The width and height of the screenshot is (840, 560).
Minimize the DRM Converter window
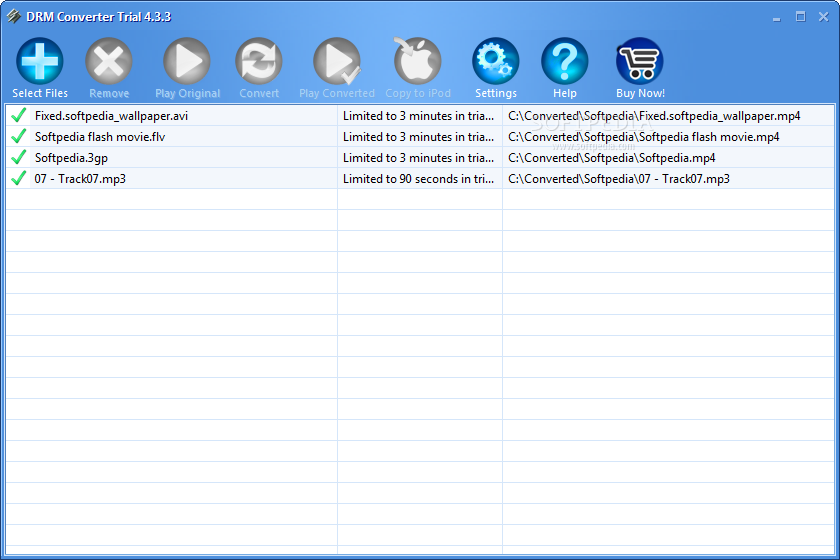(x=777, y=17)
